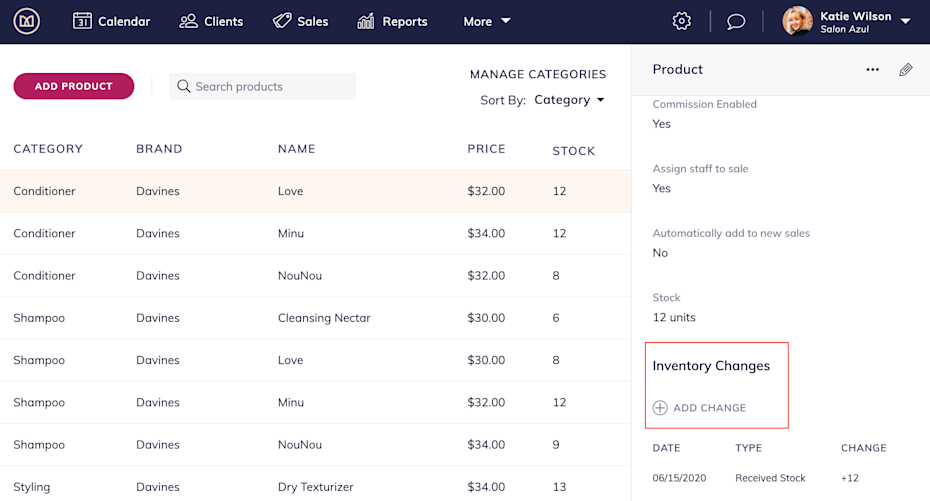Click the Sales tag icon
Viewport: 930px width, 501px height.
282,21
